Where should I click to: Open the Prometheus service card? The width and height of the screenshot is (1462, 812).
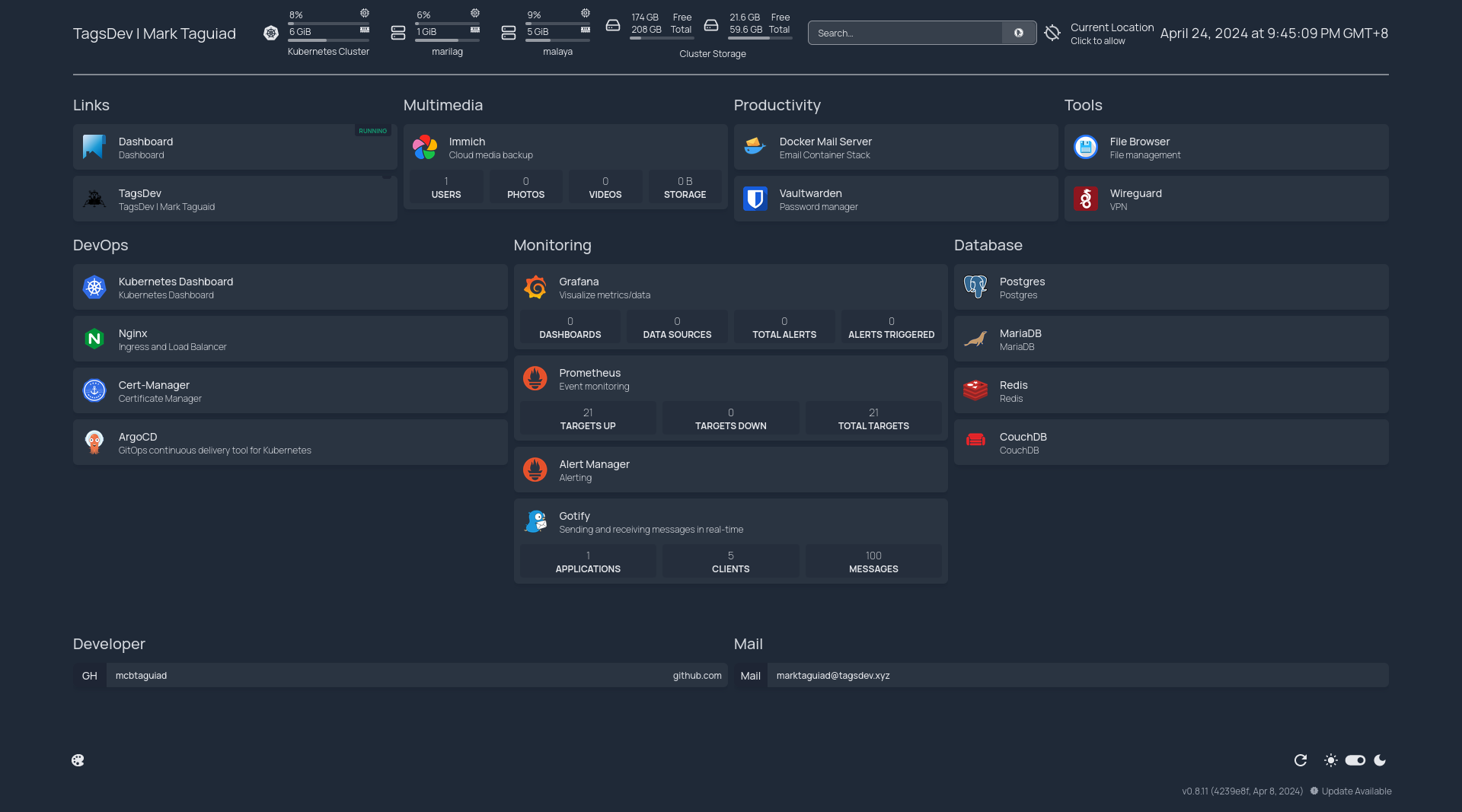pyautogui.click(x=731, y=379)
